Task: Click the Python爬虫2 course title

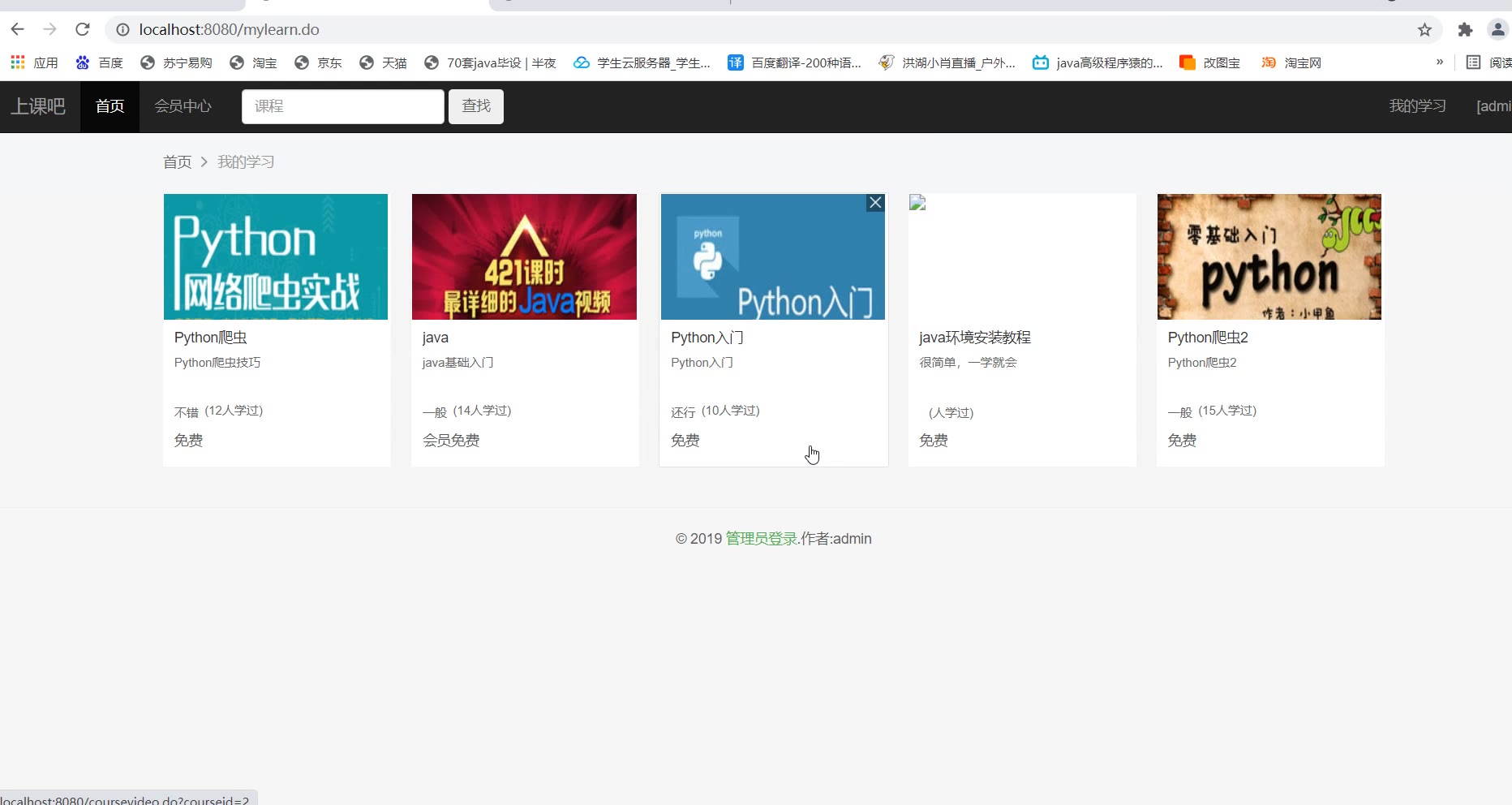Action: coord(1208,338)
